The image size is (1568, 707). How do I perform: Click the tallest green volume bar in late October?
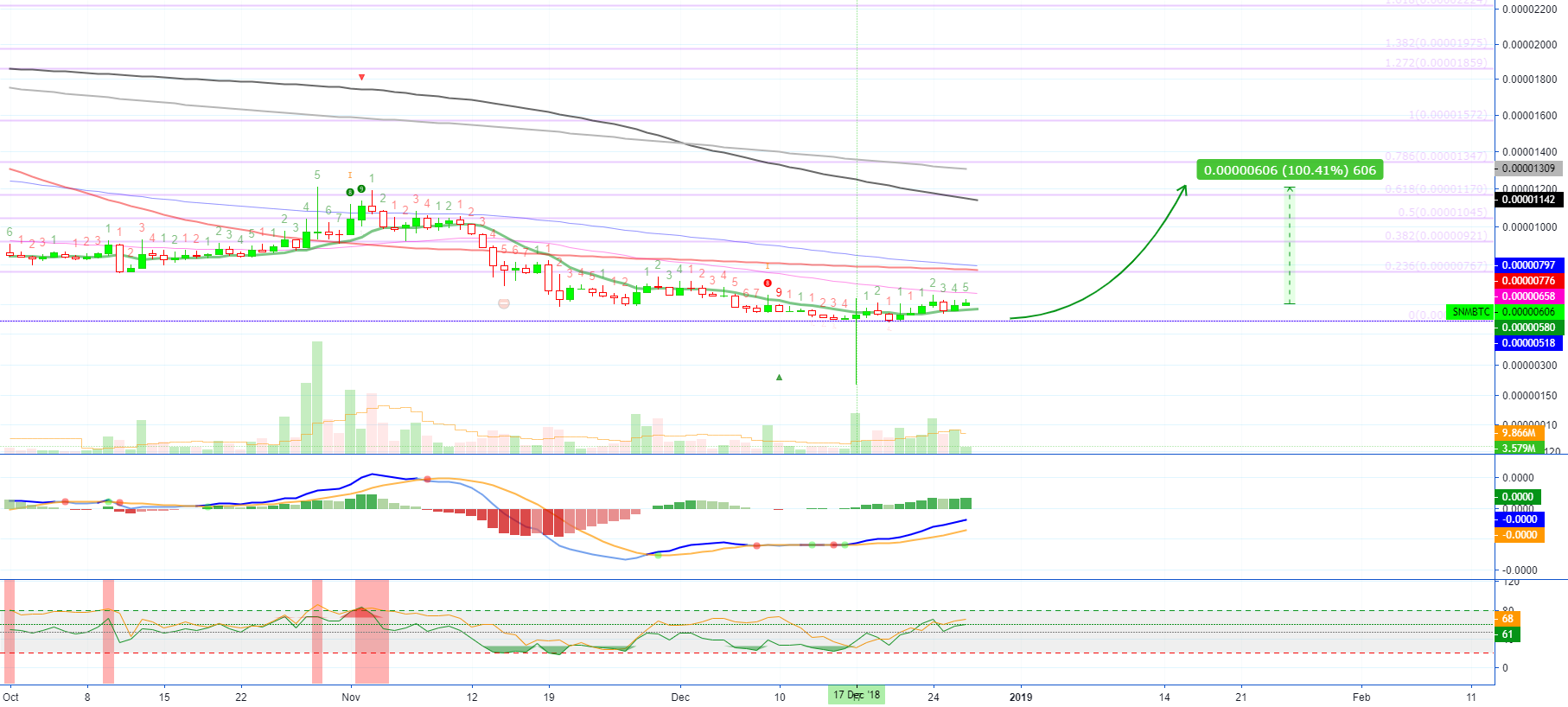click(x=317, y=398)
